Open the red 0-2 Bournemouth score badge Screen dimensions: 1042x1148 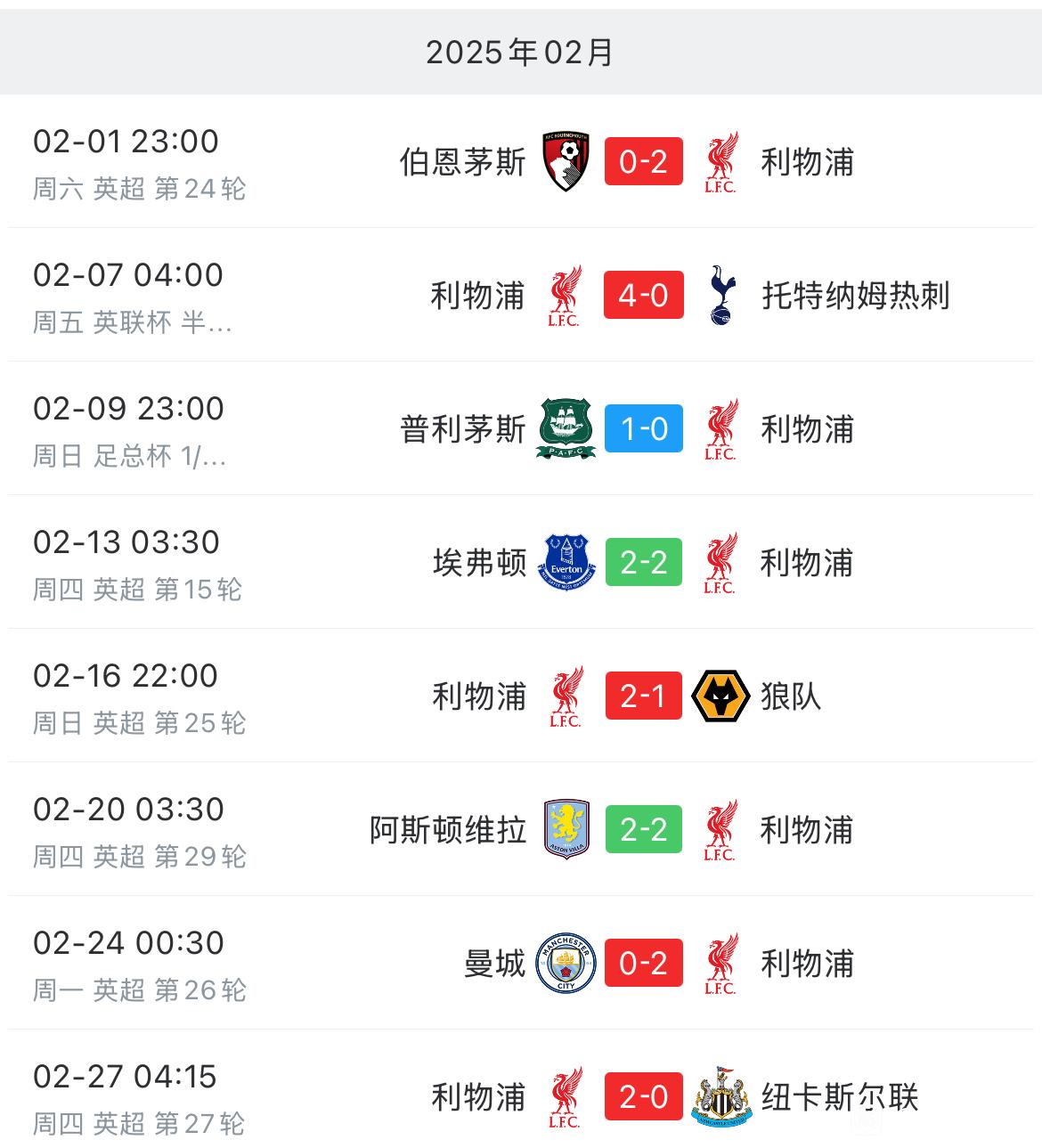click(x=644, y=161)
